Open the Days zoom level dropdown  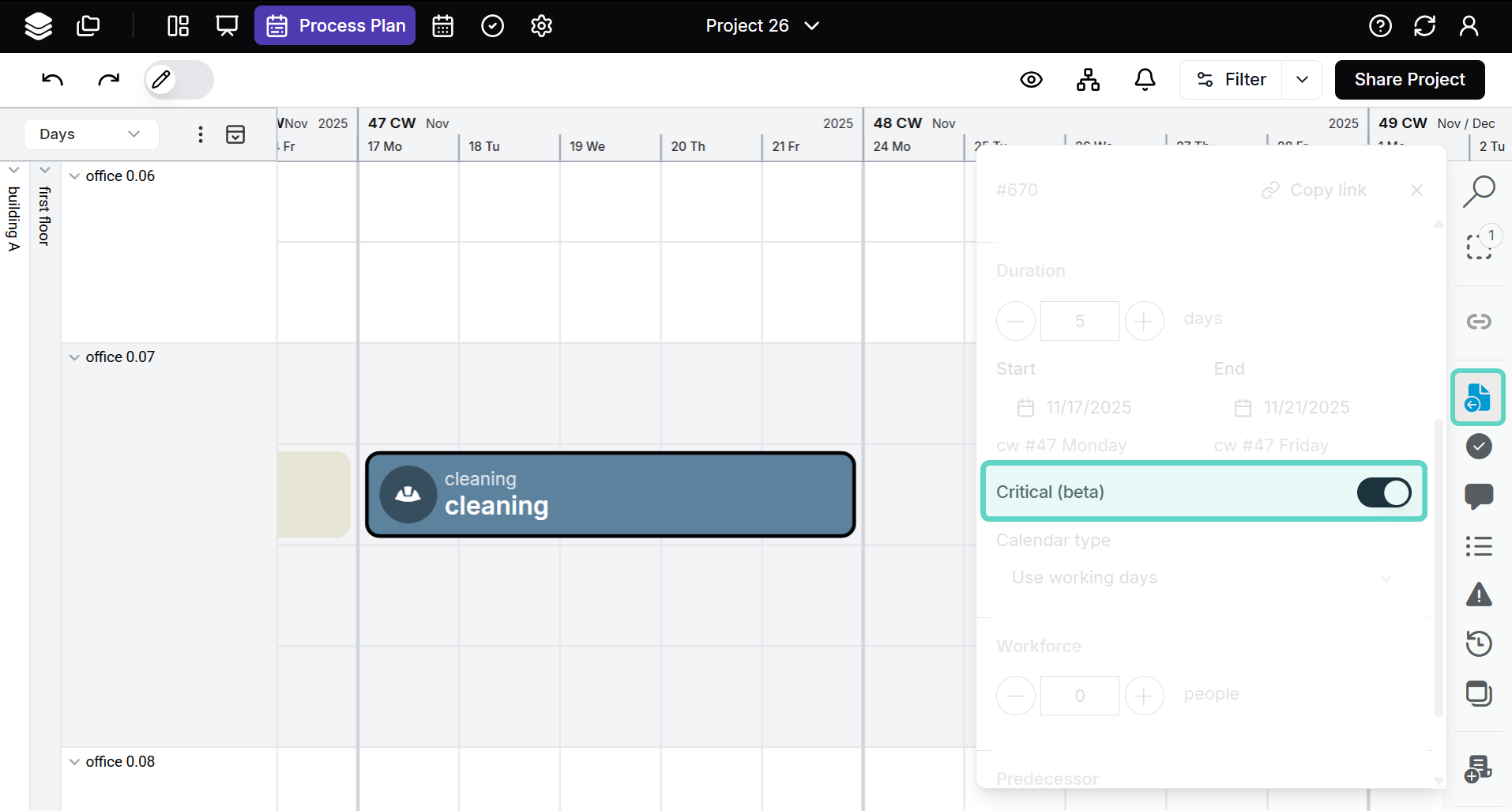point(91,134)
